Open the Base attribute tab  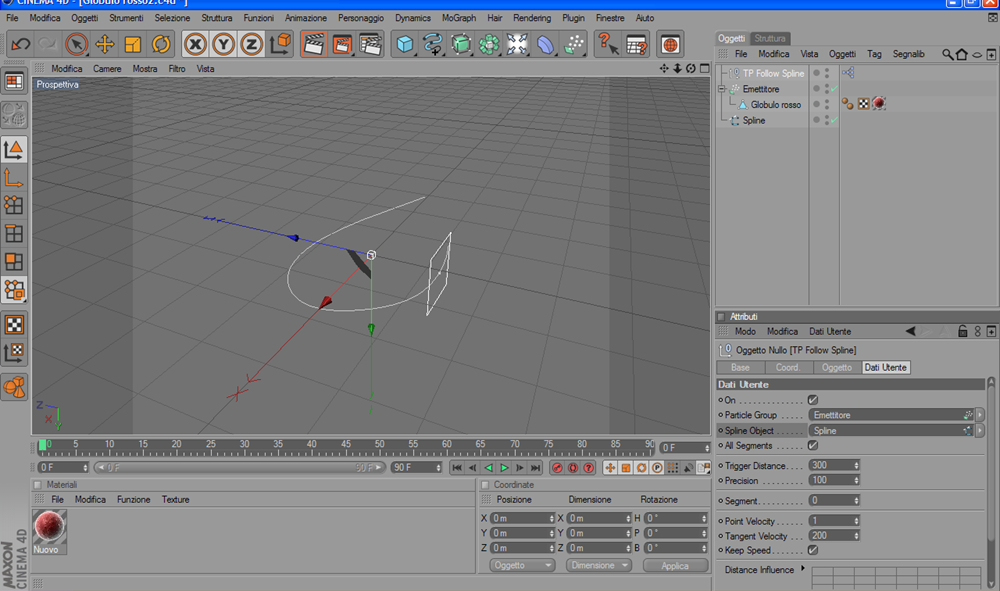point(740,367)
